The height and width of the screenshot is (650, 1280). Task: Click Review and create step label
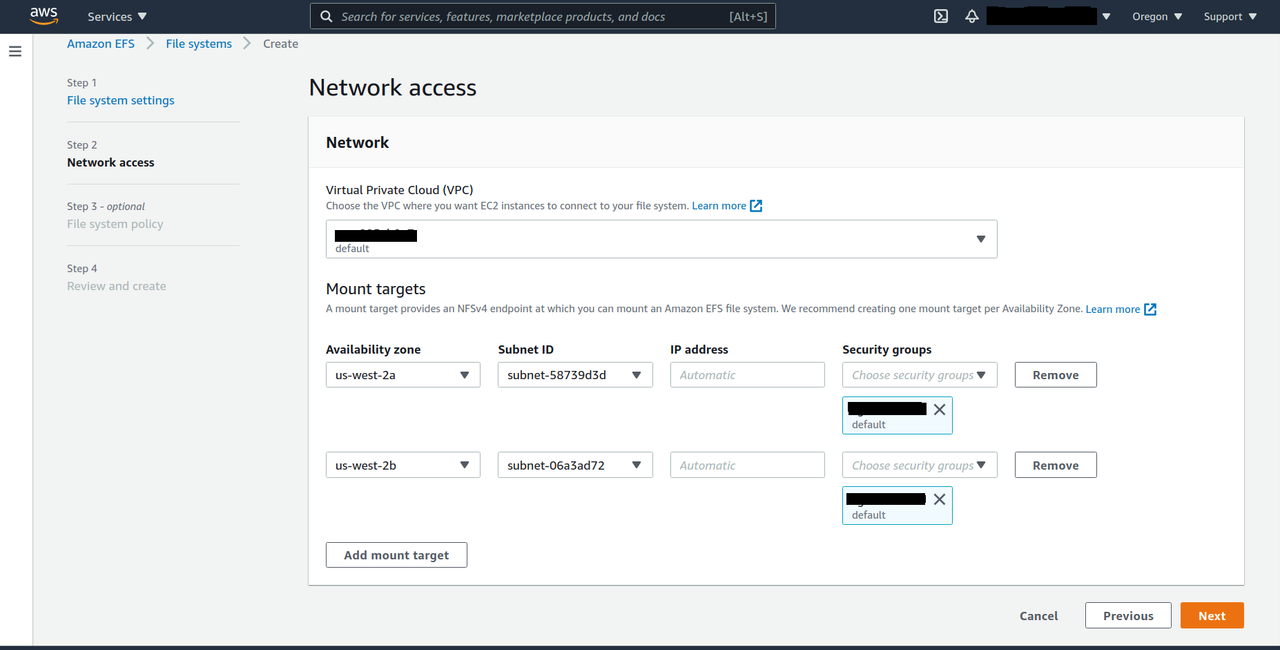pyautogui.click(x=117, y=287)
